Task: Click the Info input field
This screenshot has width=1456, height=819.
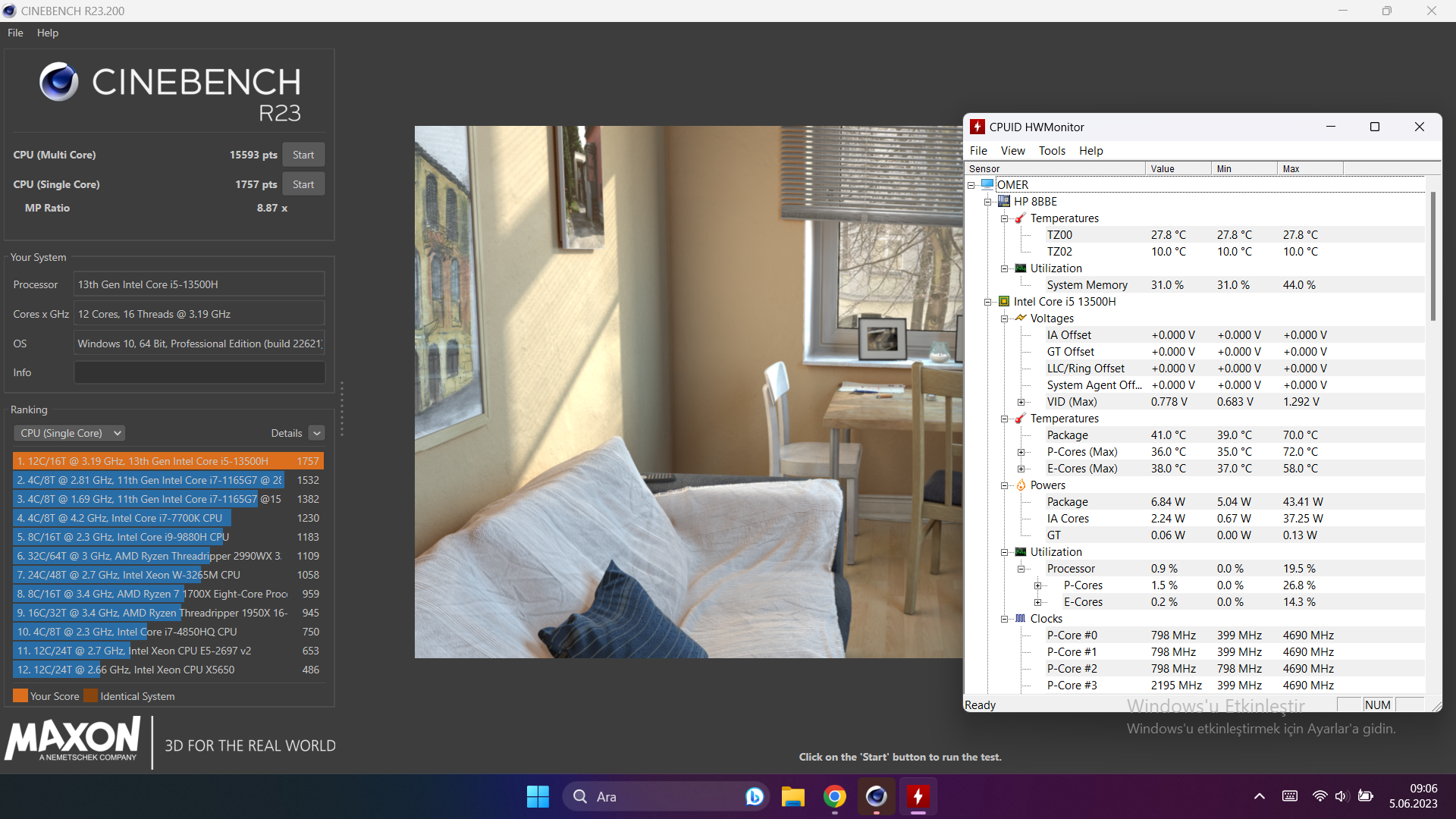Action: 199,372
